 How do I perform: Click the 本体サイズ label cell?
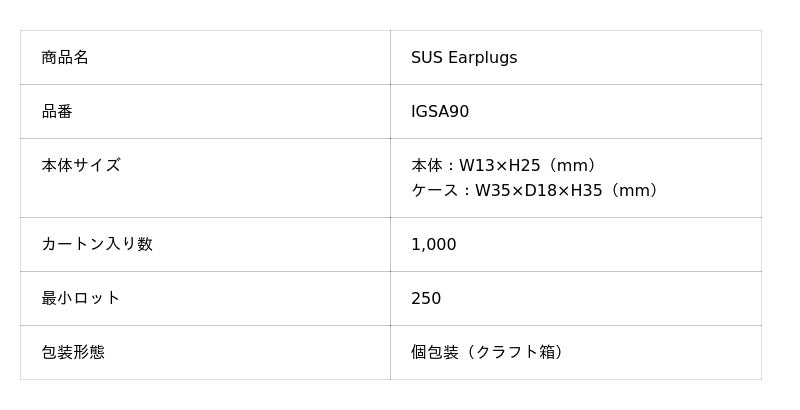coord(205,178)
